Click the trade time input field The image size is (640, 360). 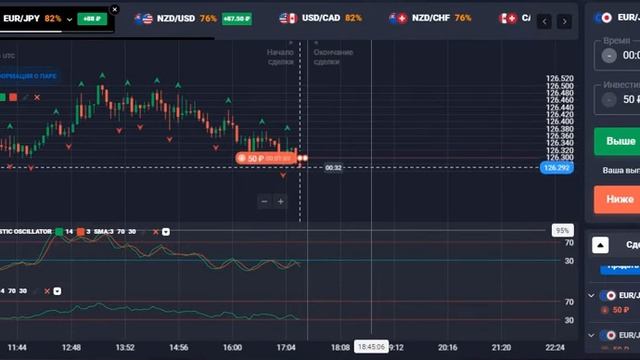617,55
